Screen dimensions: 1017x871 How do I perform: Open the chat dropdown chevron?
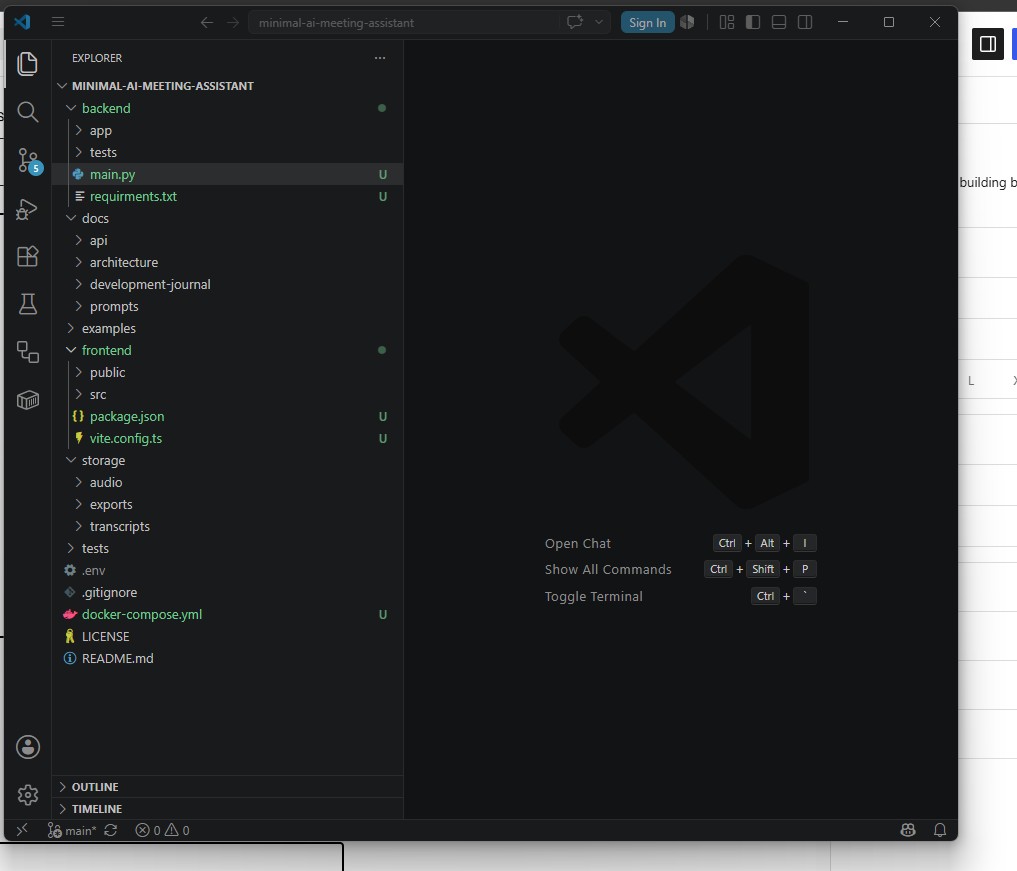pyautogui.click(x=599, y=22)
